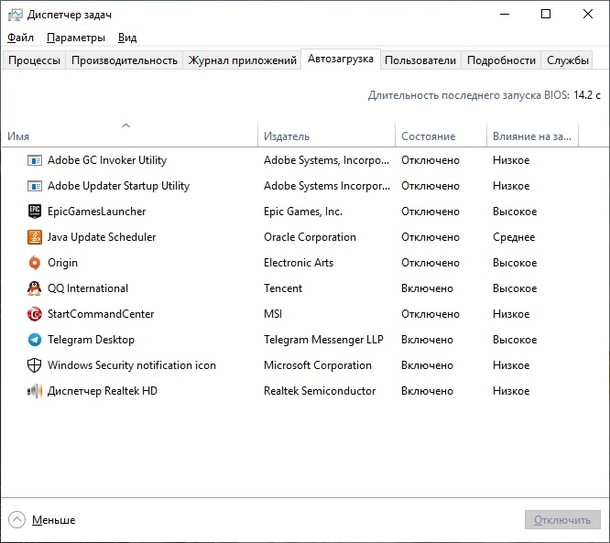Click the Electronic Arts publisher cell
Screen dimensions: 610x543
coord(298,263)
